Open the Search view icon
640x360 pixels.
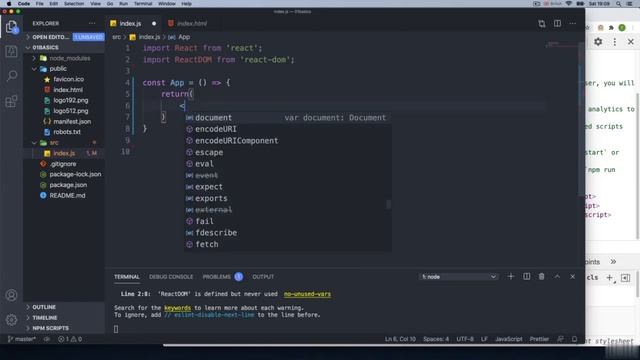pos(11,76)
